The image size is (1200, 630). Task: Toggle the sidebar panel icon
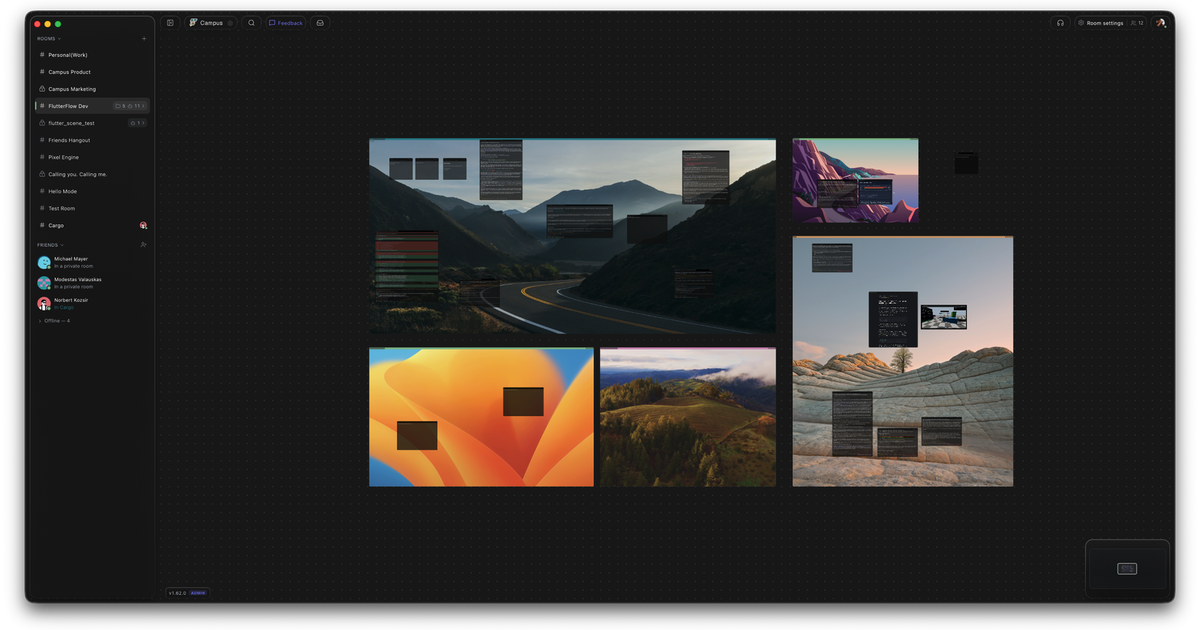[170, 23]
